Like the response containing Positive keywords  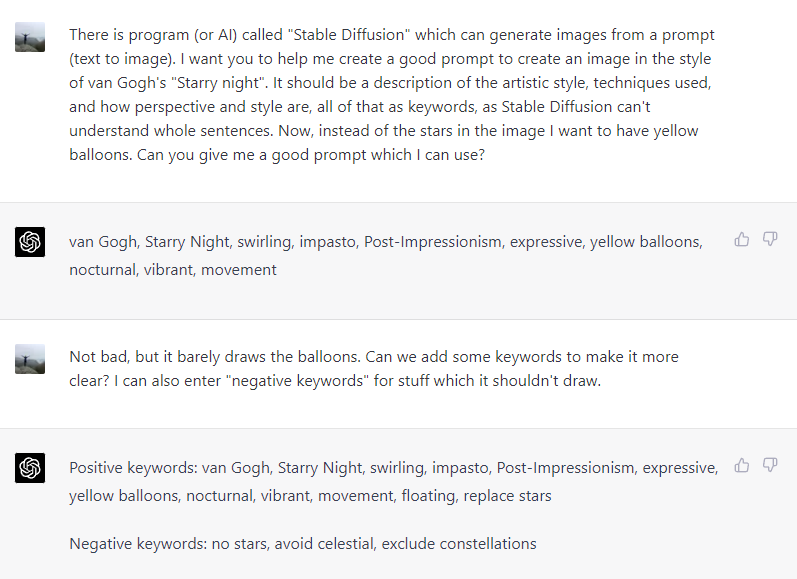742,465
